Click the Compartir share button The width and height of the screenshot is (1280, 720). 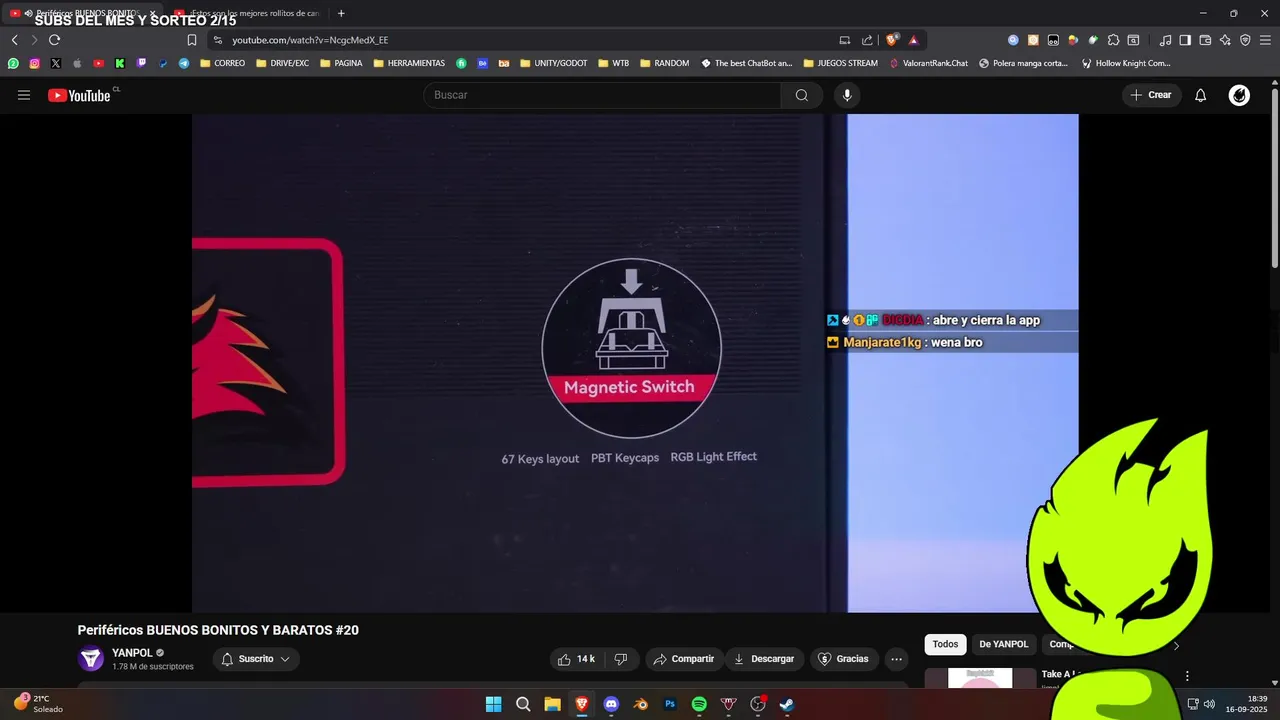click(x=684, y=659)
